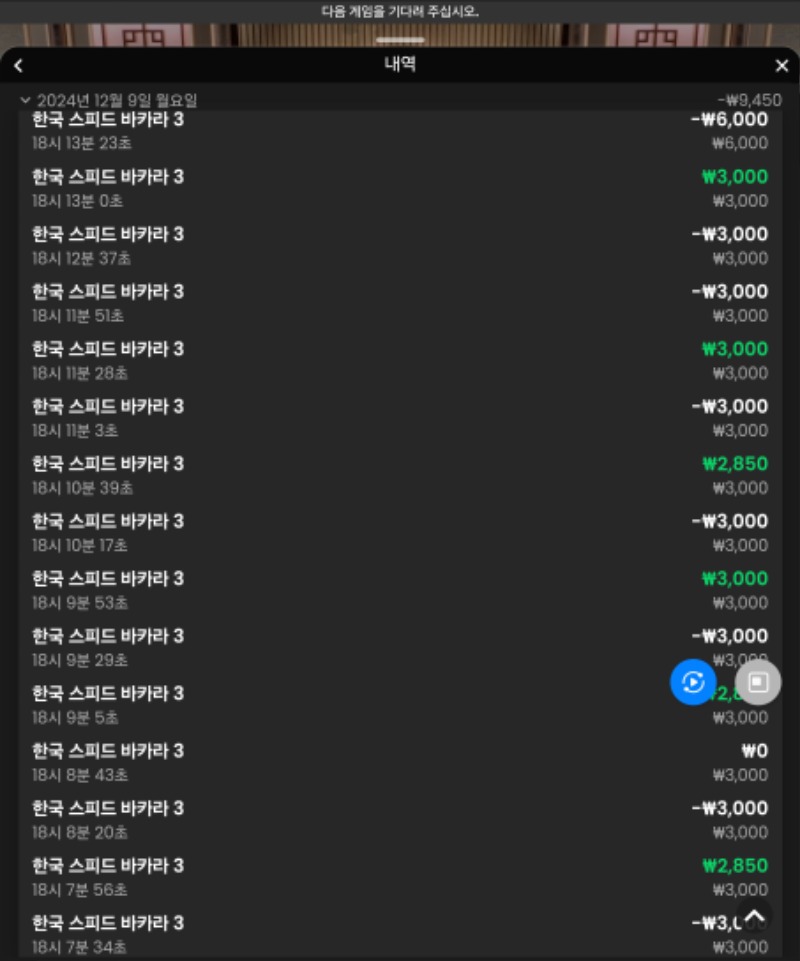Go back using the left arrow
The width and height of the screenshot is (800, 961).
click(18, 66)
